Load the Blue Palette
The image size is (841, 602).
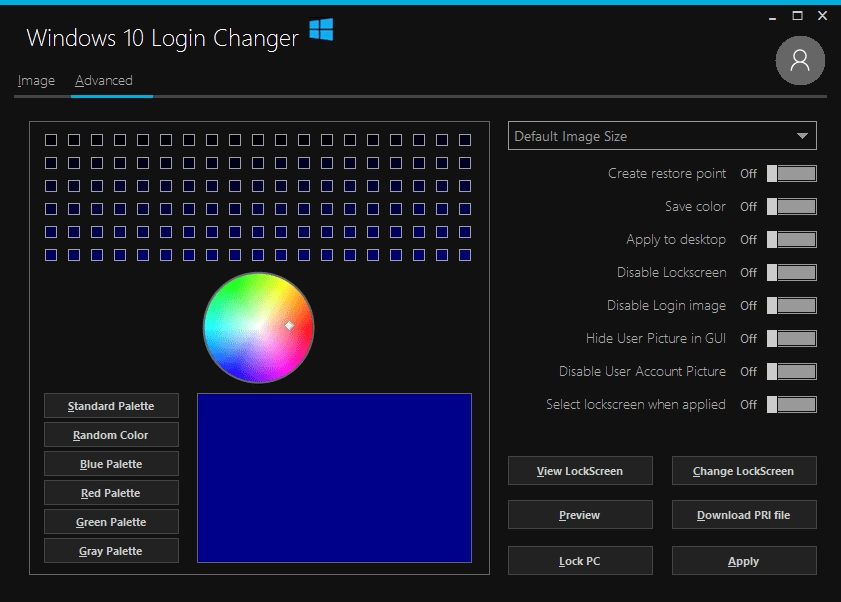[111, 464]
